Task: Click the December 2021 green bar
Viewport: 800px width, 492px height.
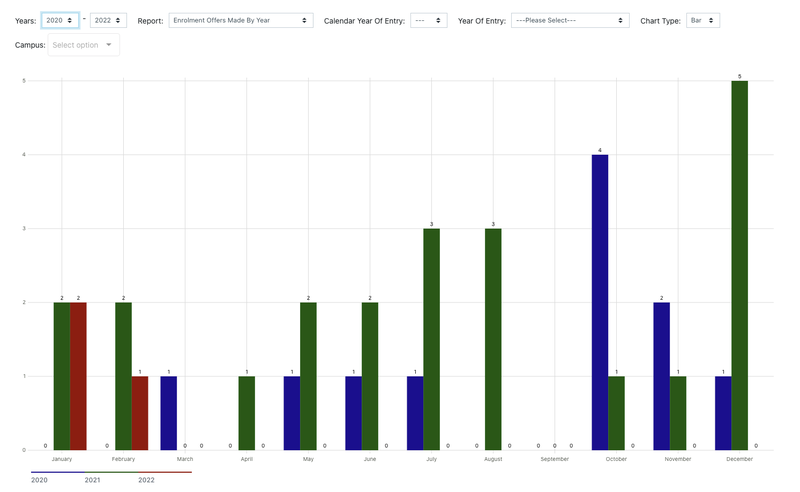Action: tap(739, 265)
